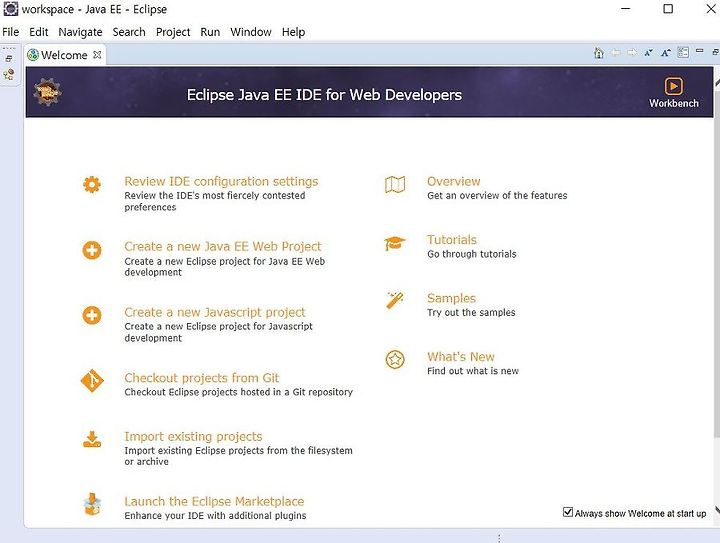Image resolution: width=720 pixels, height=543 pixels.
Task: Open Create a new Java EE Web Project
Action: [x=223, y=246]
